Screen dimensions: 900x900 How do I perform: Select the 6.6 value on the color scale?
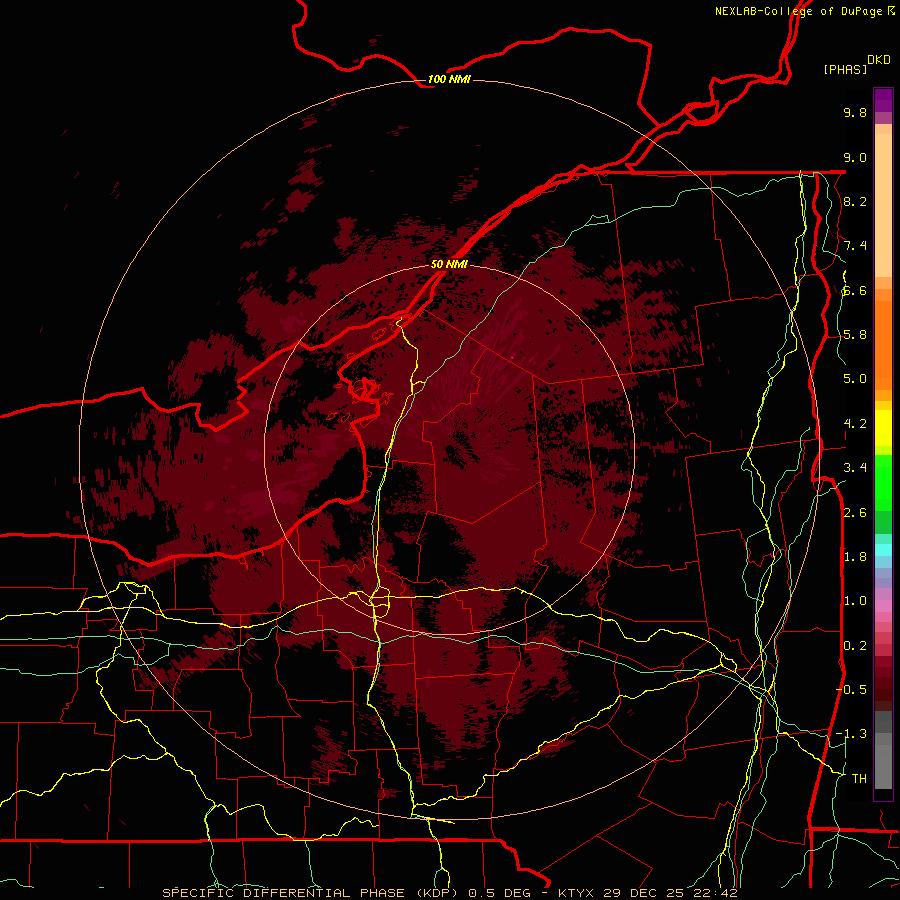coord(855,290)
